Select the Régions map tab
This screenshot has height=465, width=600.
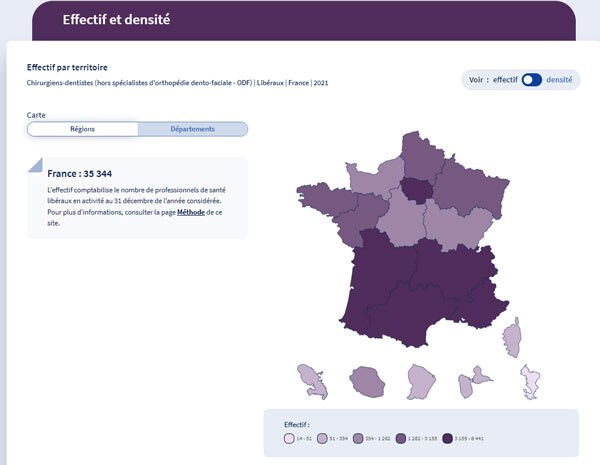pos(82,129)
